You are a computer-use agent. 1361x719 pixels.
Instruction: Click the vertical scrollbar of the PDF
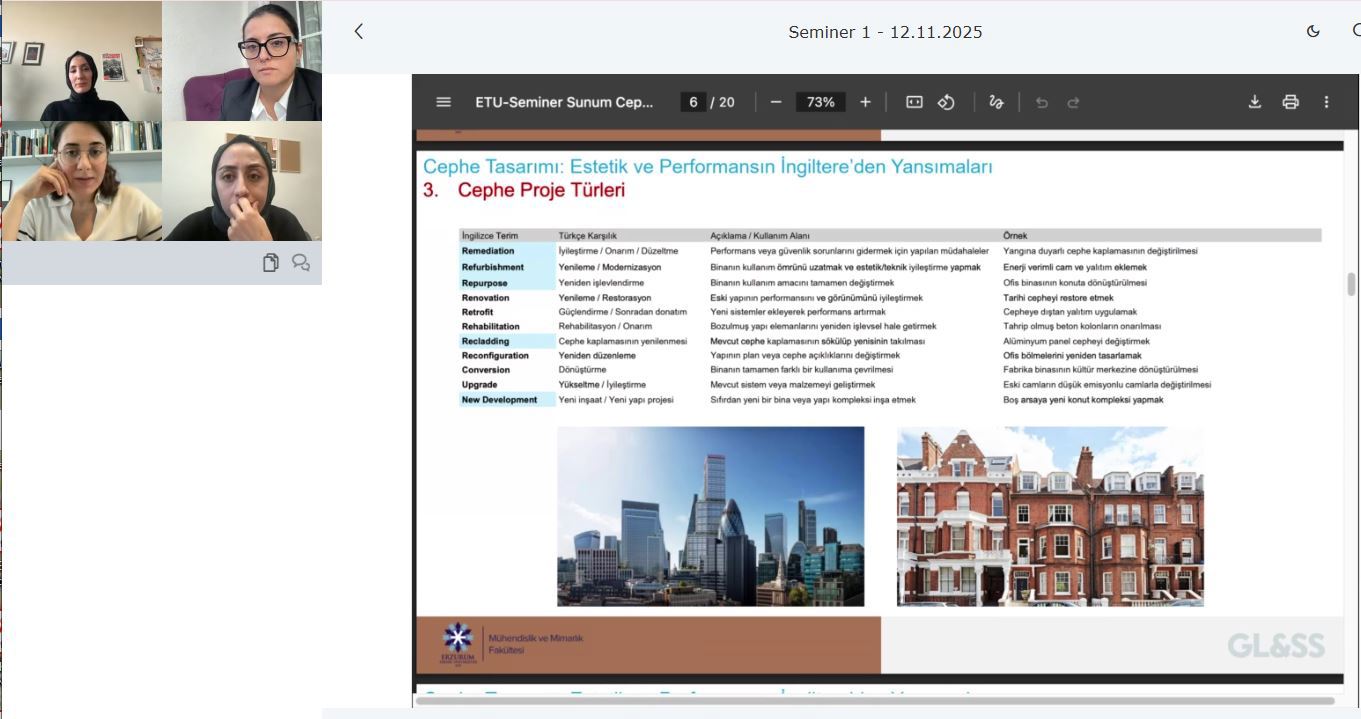[1351, 285]
